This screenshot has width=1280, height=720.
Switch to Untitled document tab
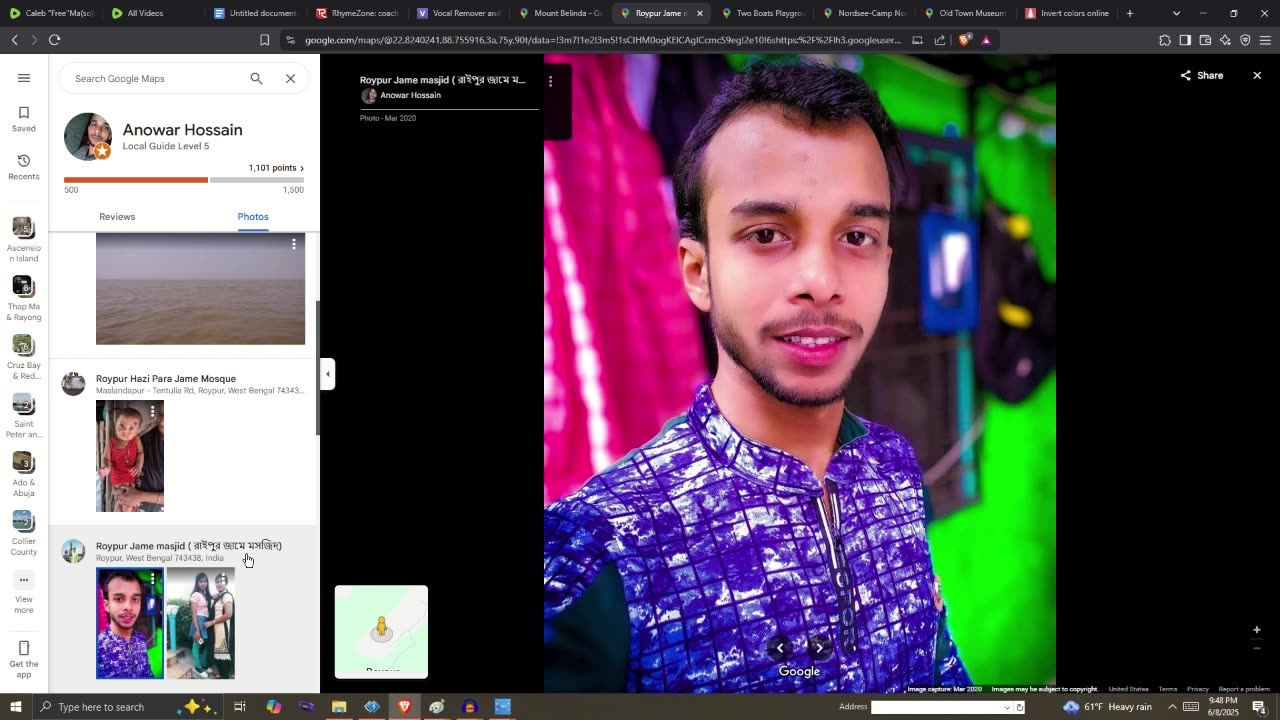(253, 13)
